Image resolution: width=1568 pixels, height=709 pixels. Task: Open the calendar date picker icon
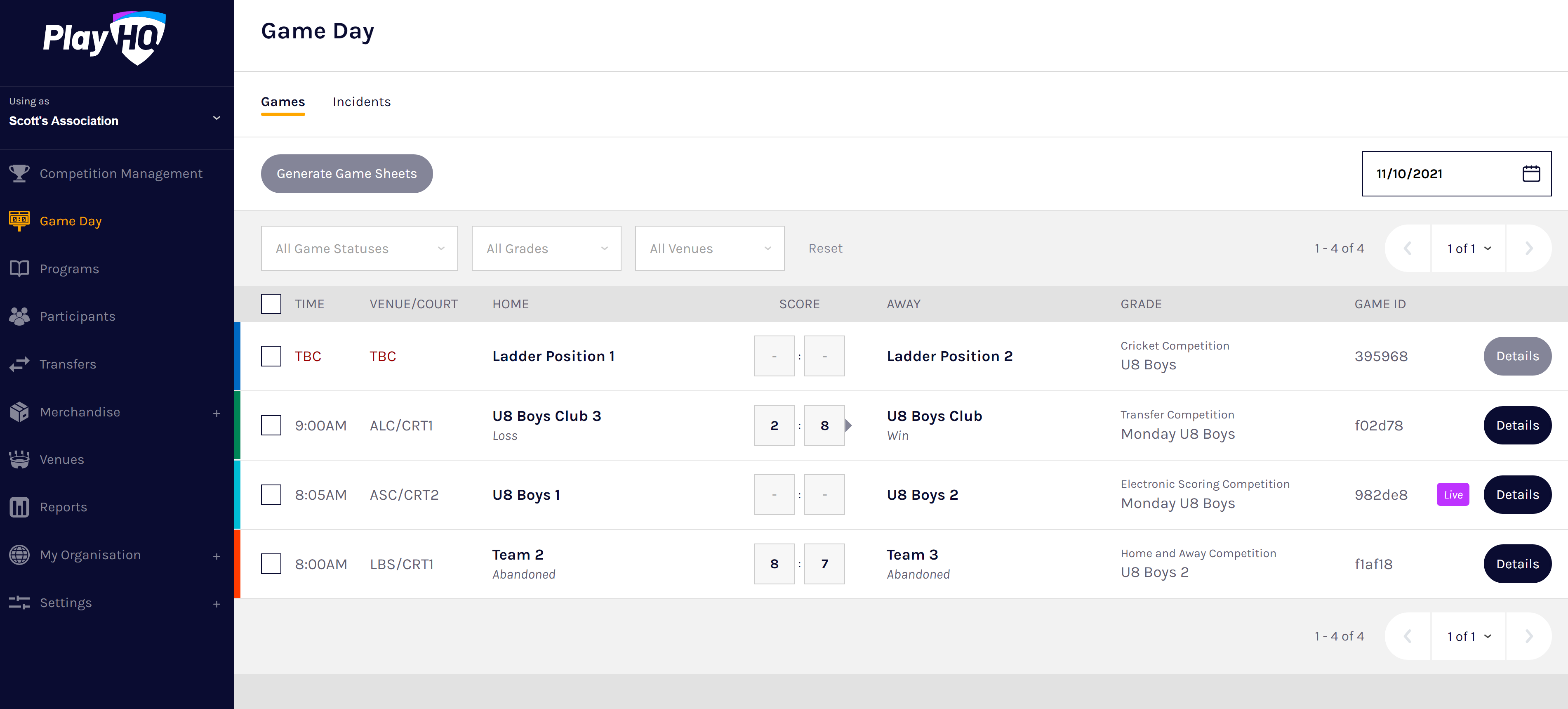[1531, 174]
